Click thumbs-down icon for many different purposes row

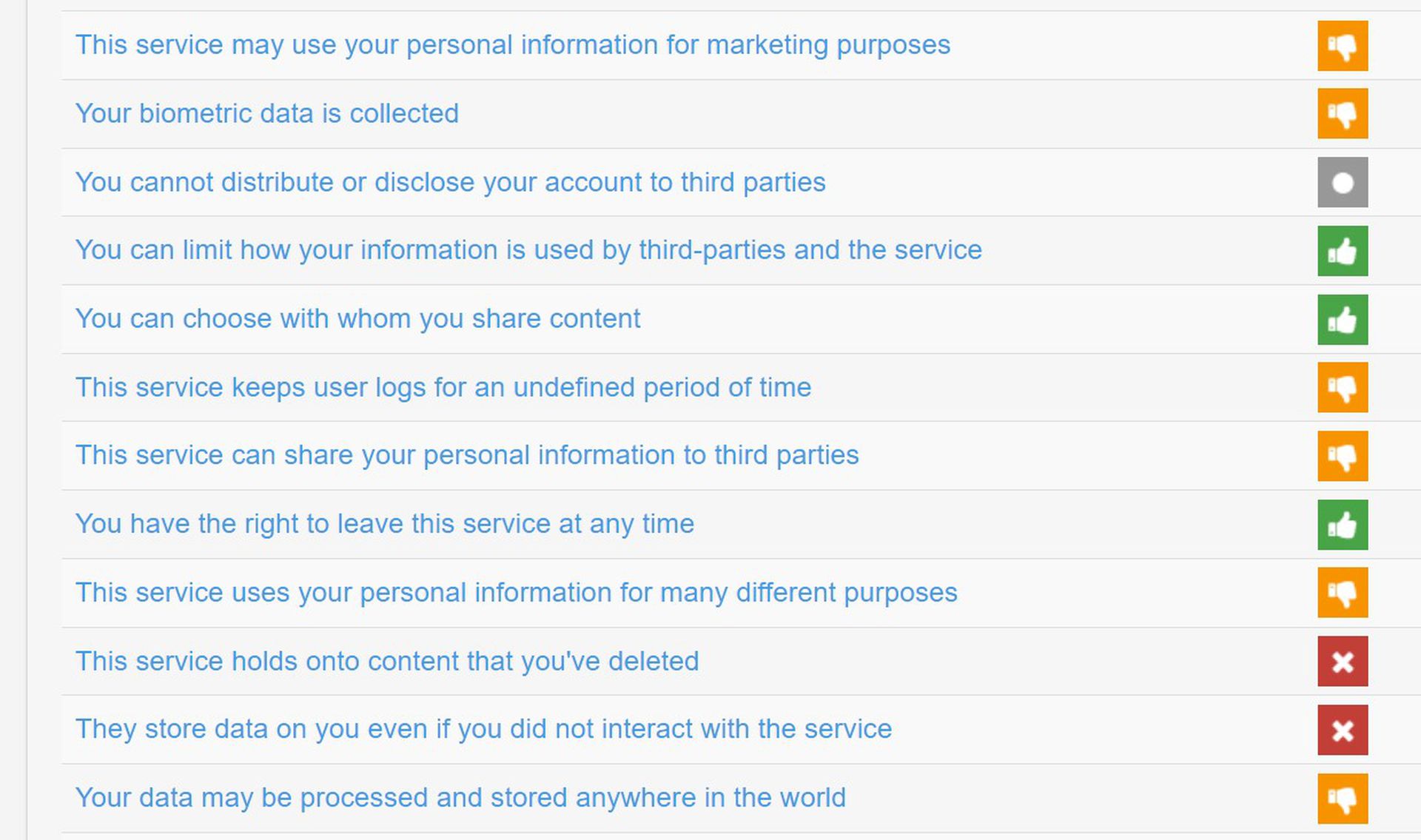coord(1342,592)
